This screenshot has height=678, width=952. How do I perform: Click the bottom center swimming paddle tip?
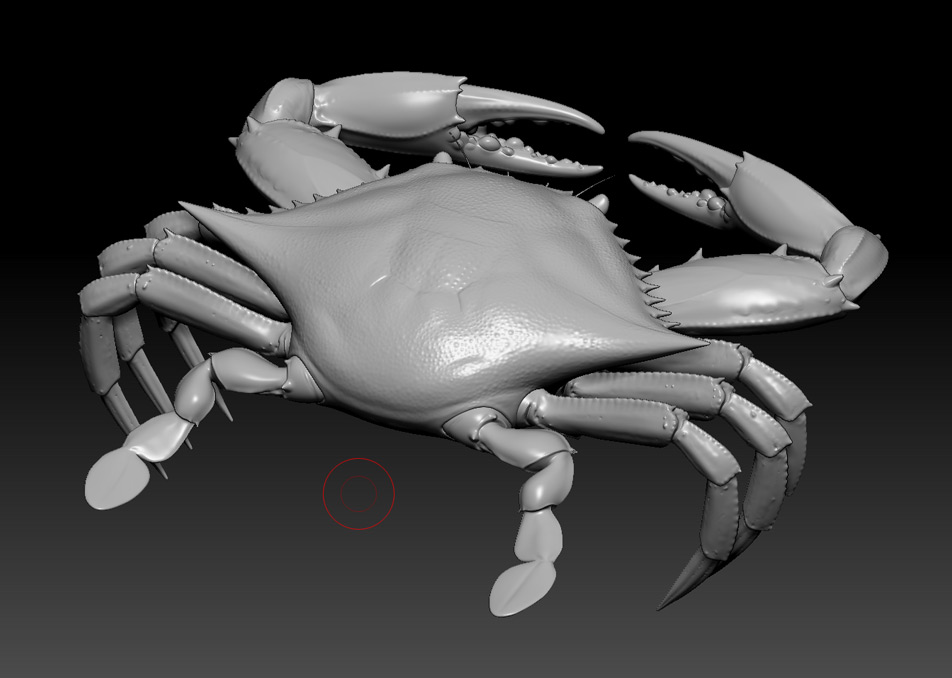point(522,588)
